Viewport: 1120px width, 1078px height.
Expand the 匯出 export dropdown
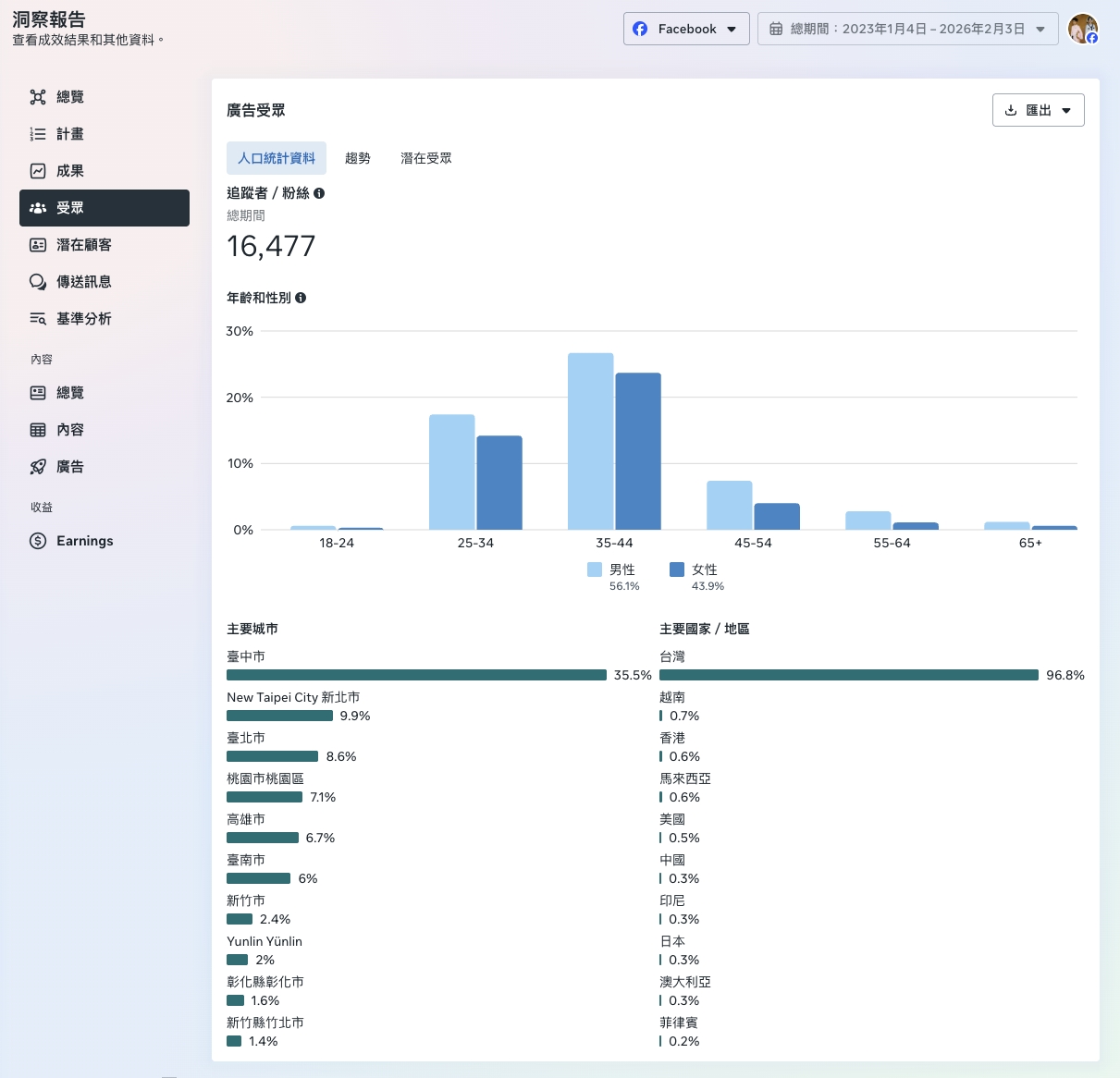click(x=1038, y=110)
